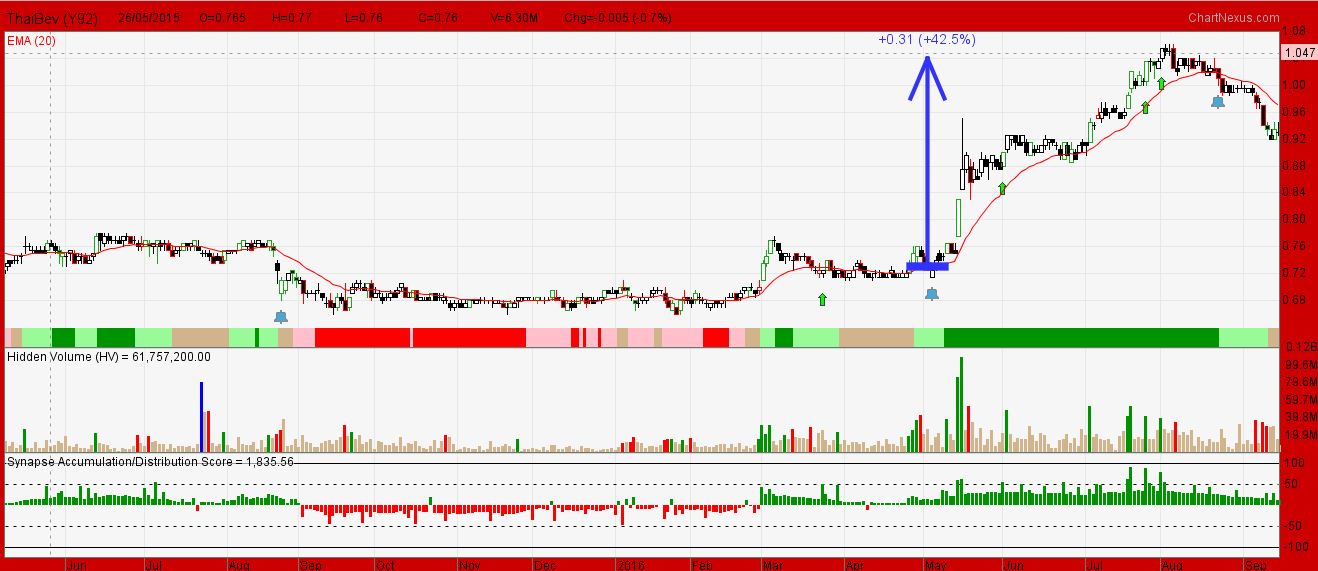Select the green up arrow below 0.84 level
Image resolution: width=1318 pixels, height=571 pixels.
tap(1002, 188)
